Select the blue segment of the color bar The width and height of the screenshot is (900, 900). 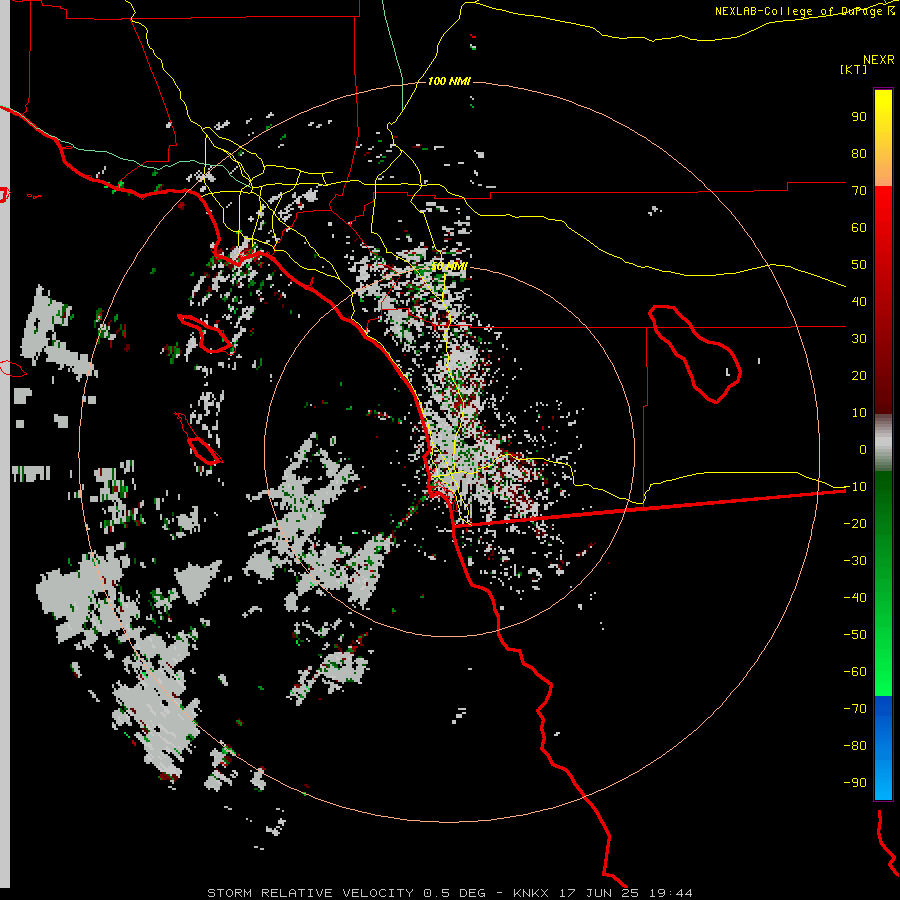(883, 748)
